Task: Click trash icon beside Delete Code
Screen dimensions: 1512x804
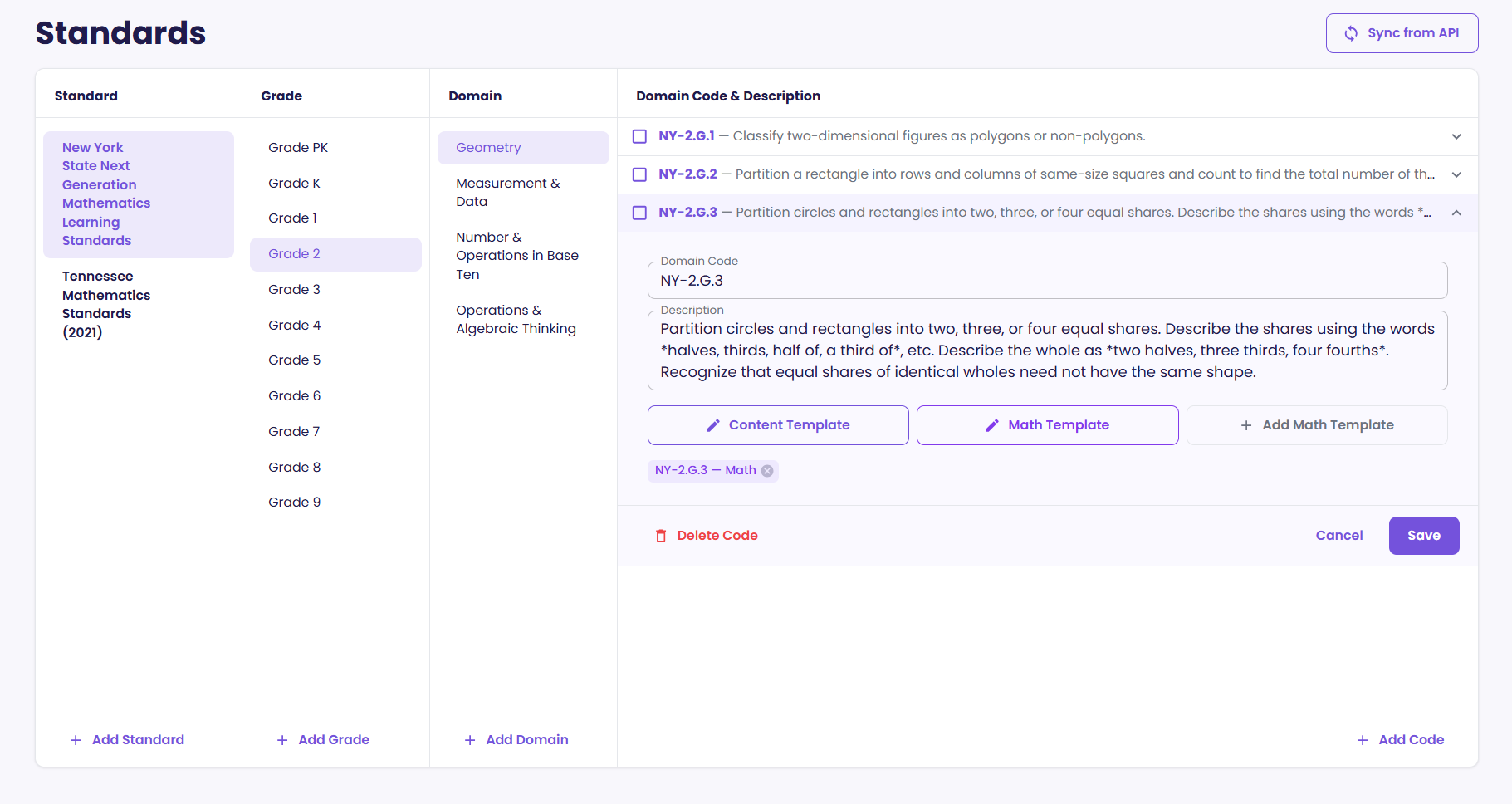Action: pyautogui.click(x=661, y=536)
